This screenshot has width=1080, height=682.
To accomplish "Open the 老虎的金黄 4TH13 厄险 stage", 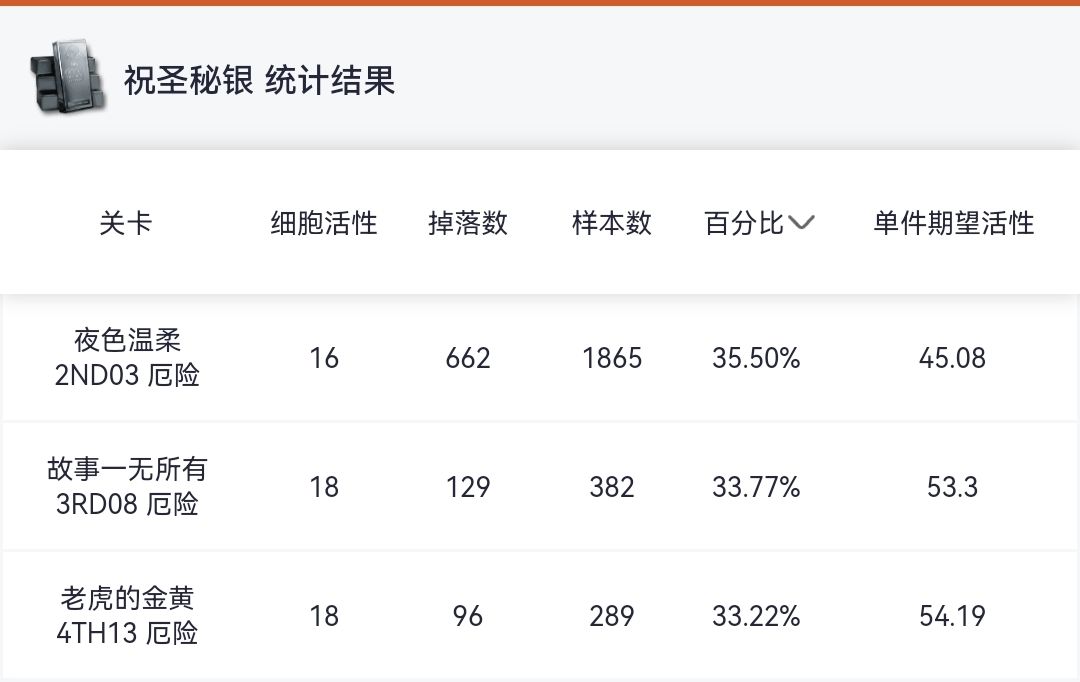I will (x=127, y=615).
